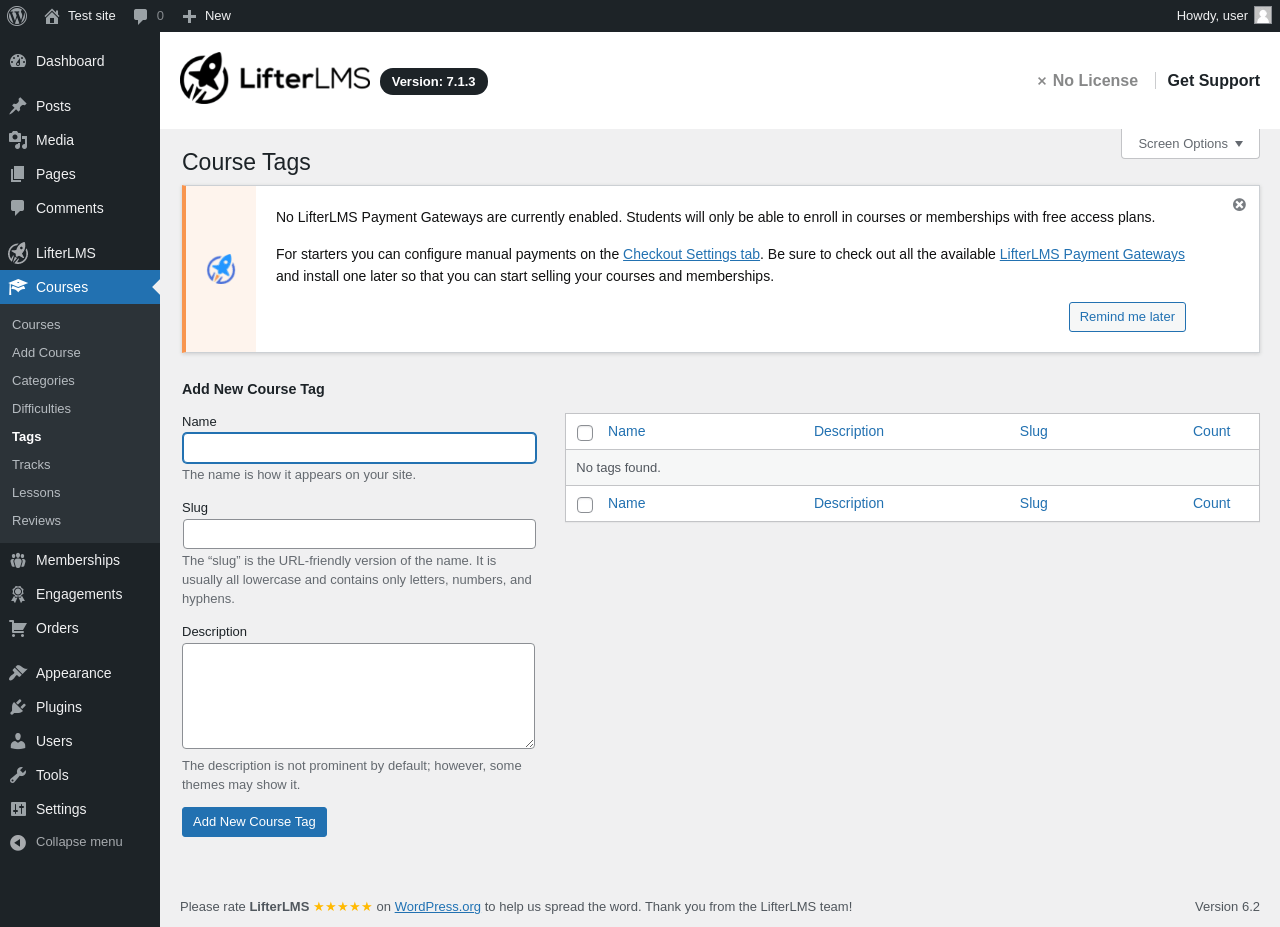This screenshot has height=927, width=1280.
Task: Expand the Screen Options panel
Action: pyautogui.click(x=1190, y=143)
